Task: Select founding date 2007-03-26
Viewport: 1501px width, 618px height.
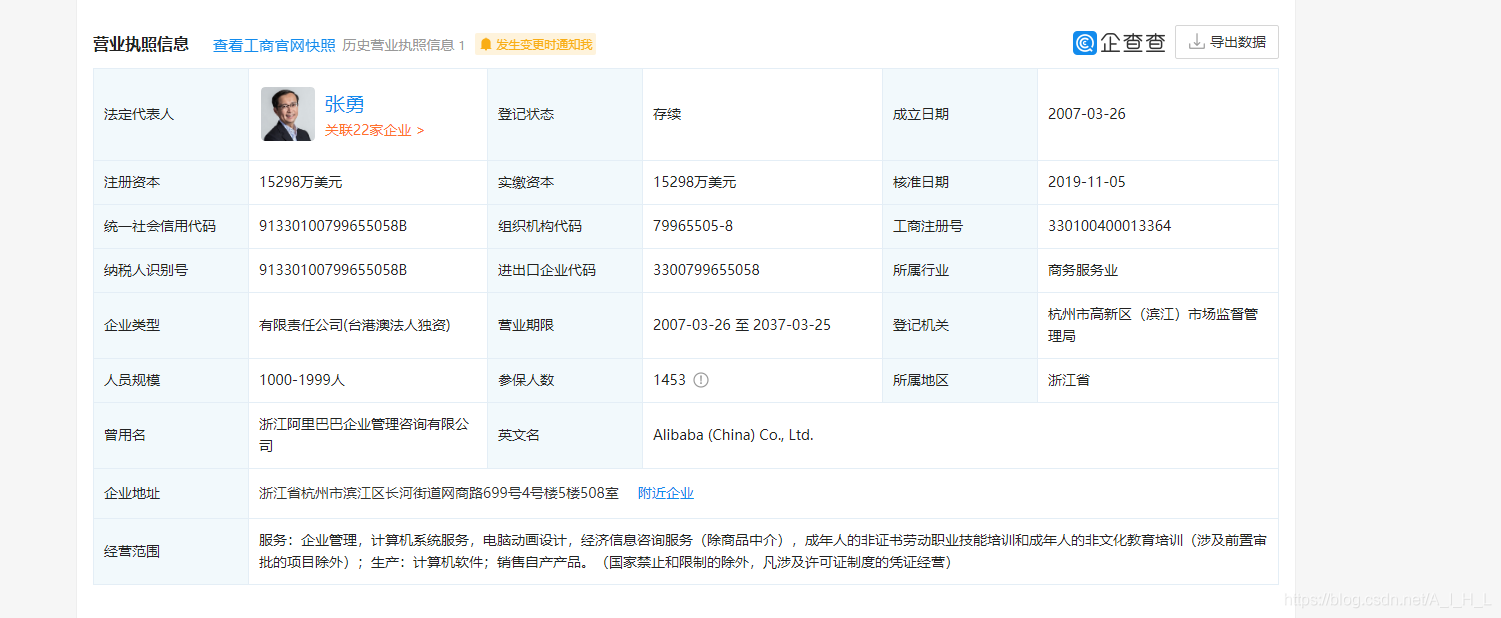Action: tap(1087, 114)
